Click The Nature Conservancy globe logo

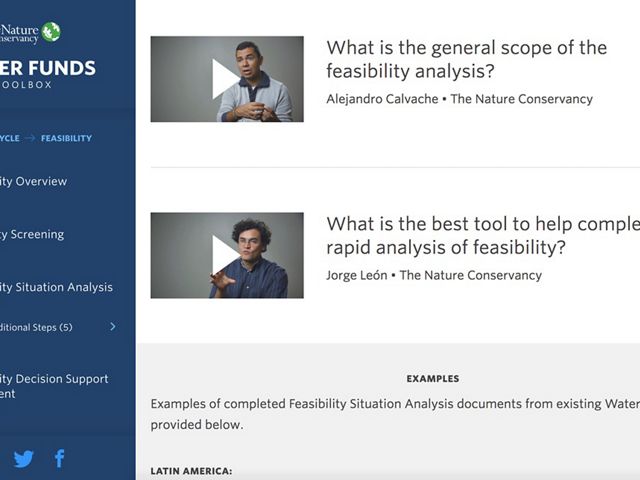pos(50,32)
